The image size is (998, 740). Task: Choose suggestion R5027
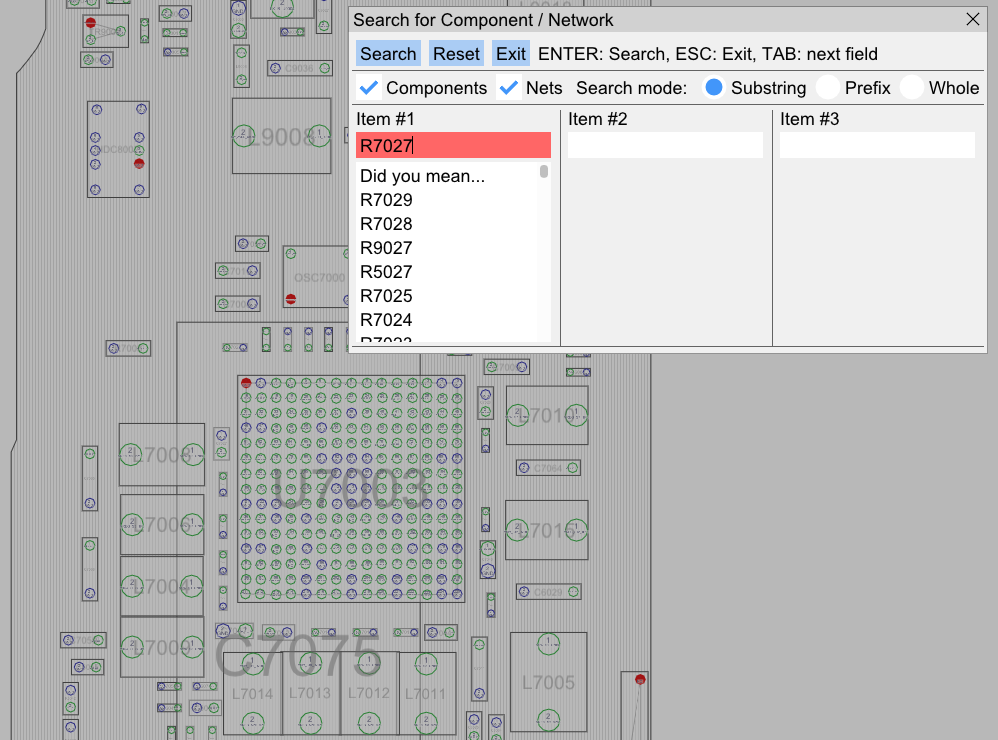pos(386,272)
